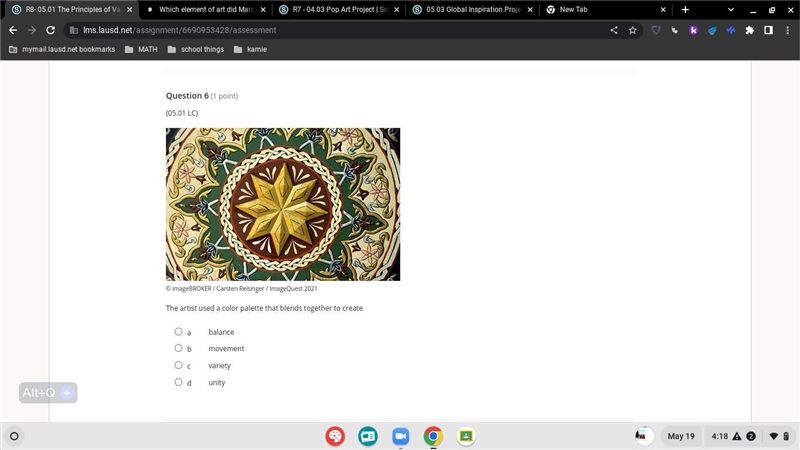Viewport: 800px width, 450px height.
Task: Open a new browser tab
Action: coord(685,10)
